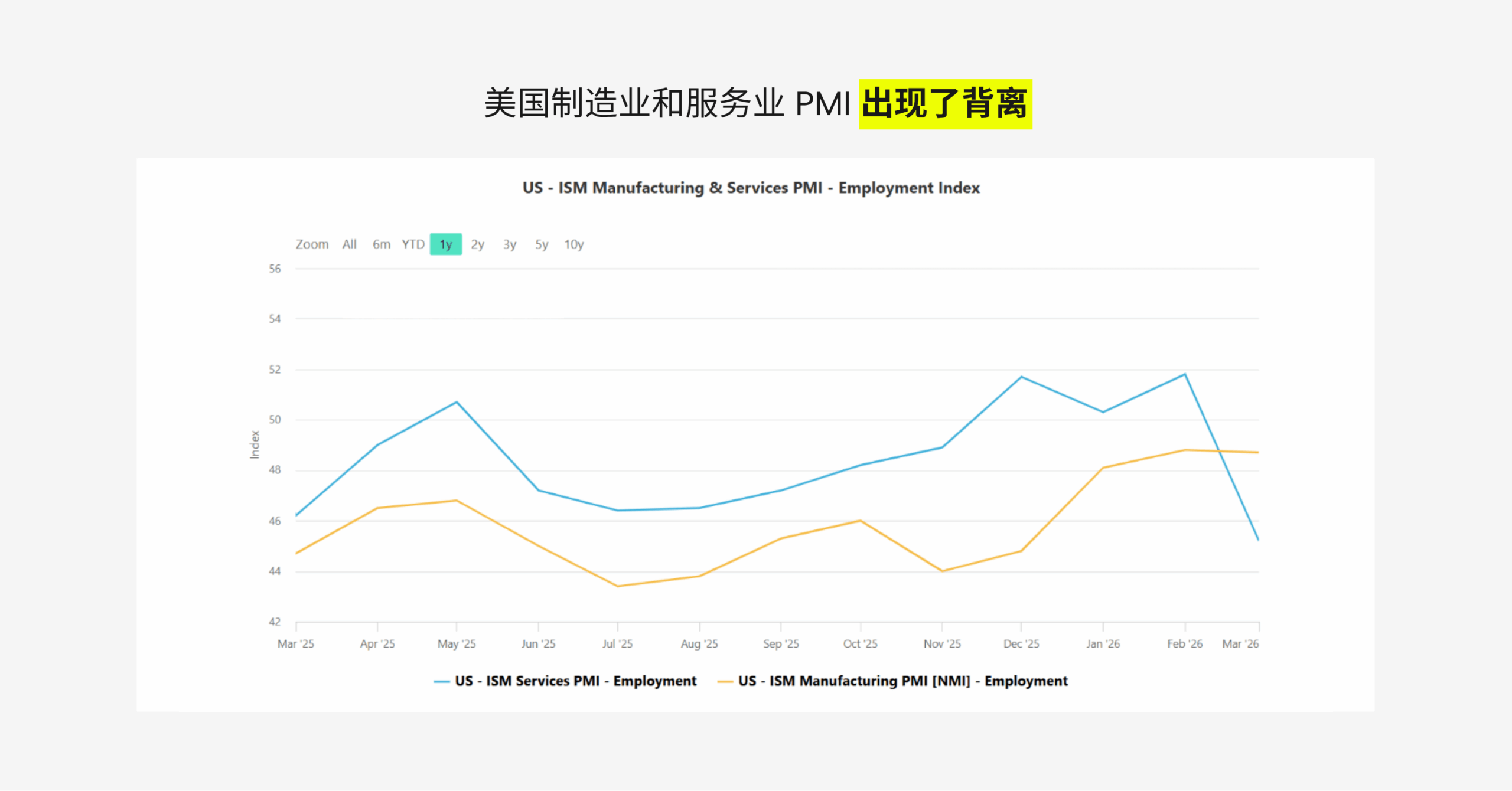Click the Services data point at May '25
The height and width of the screenshot is (791, 1512).
[x=457, y=402]
